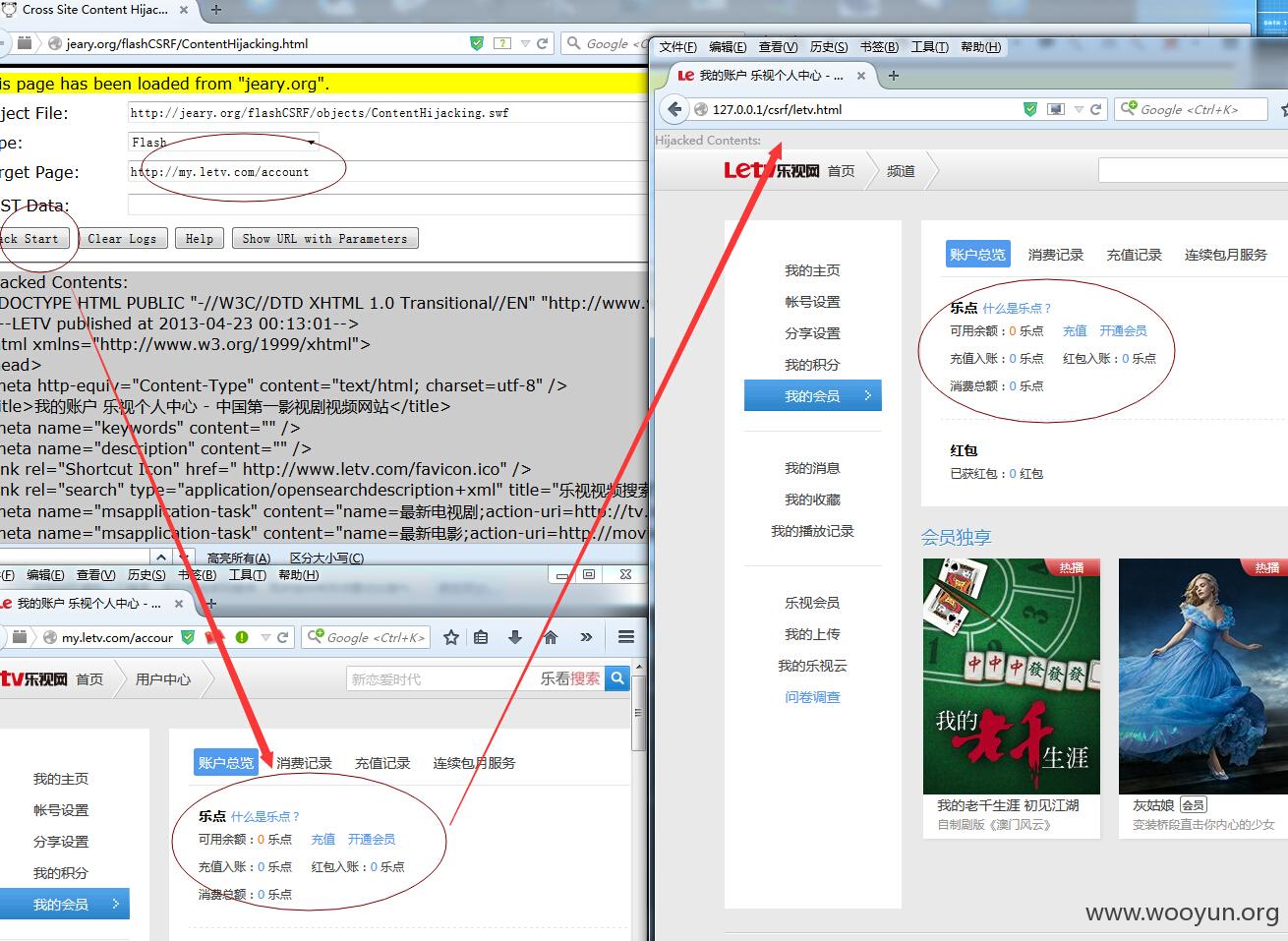Open 帮助(H) menu in the right window
Screen dimensions: 1288x941
980,47
